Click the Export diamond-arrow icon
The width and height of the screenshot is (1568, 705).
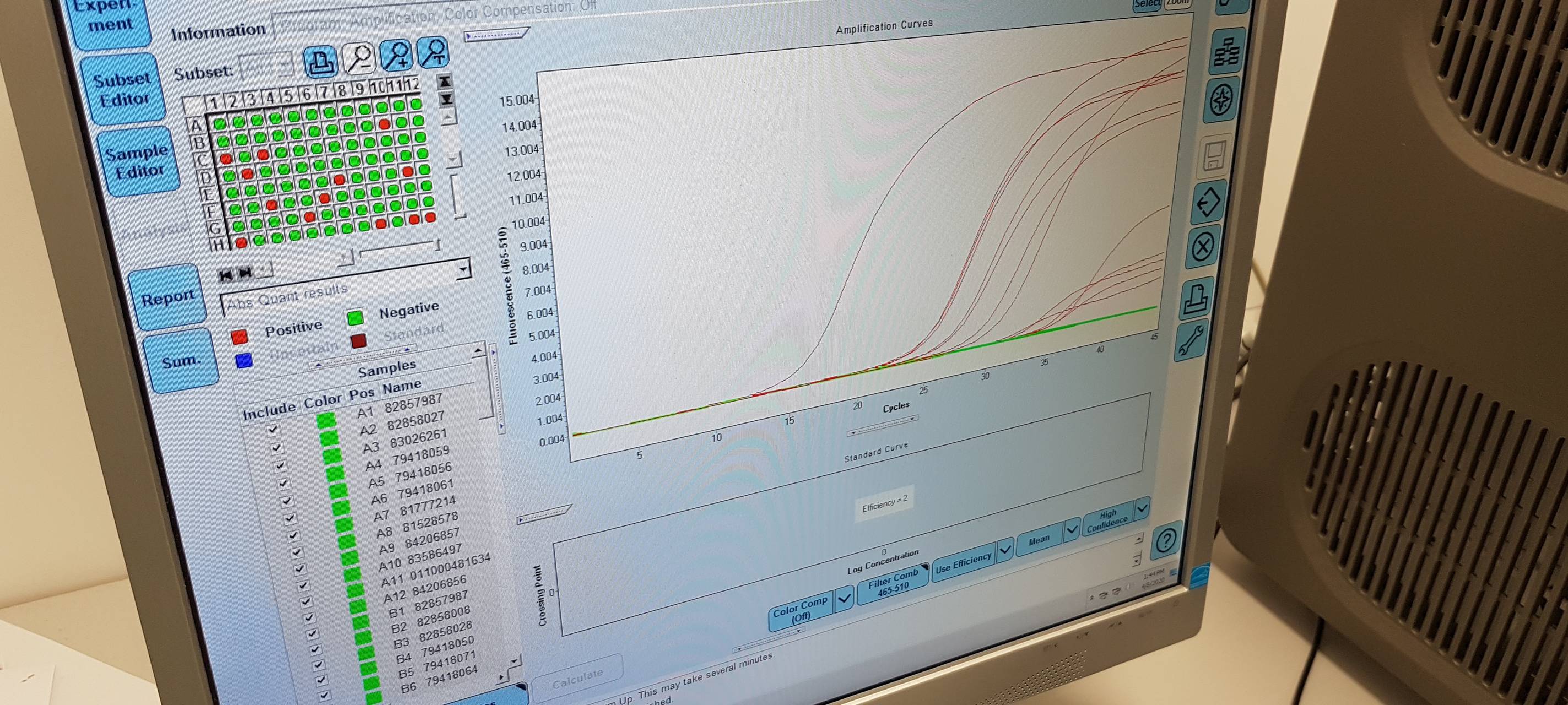(1208, 202)
